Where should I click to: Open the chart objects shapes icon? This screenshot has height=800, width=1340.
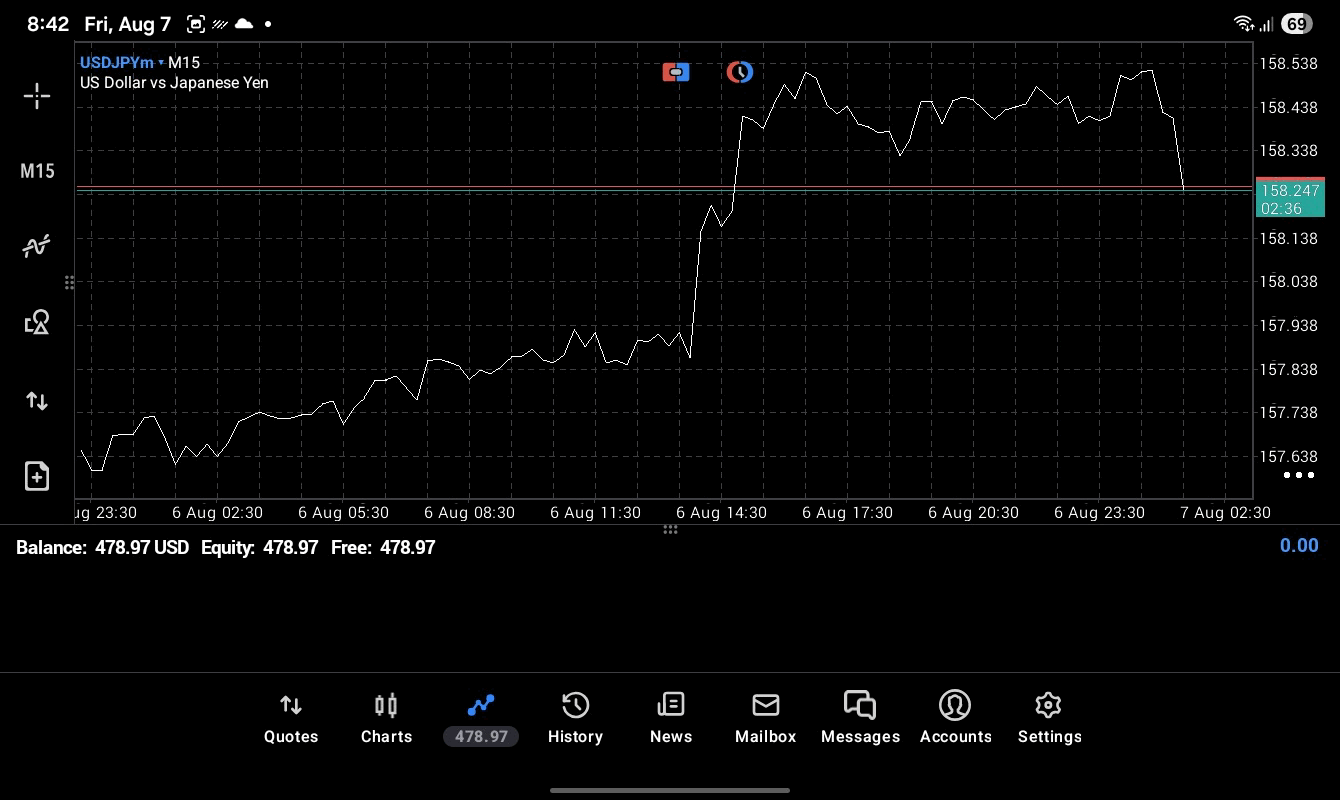click(37, 323)
